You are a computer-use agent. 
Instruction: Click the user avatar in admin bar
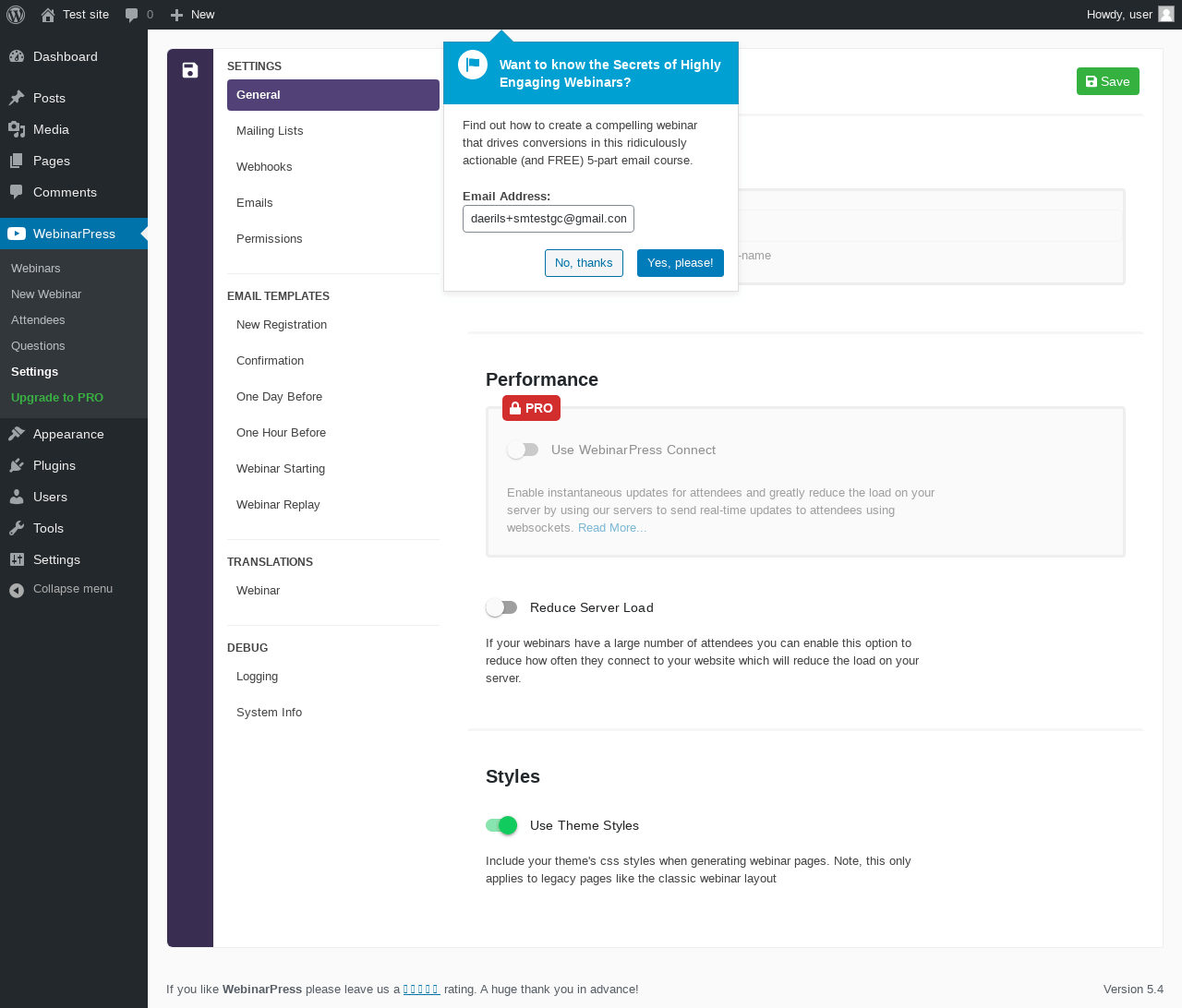point(1166,14)
